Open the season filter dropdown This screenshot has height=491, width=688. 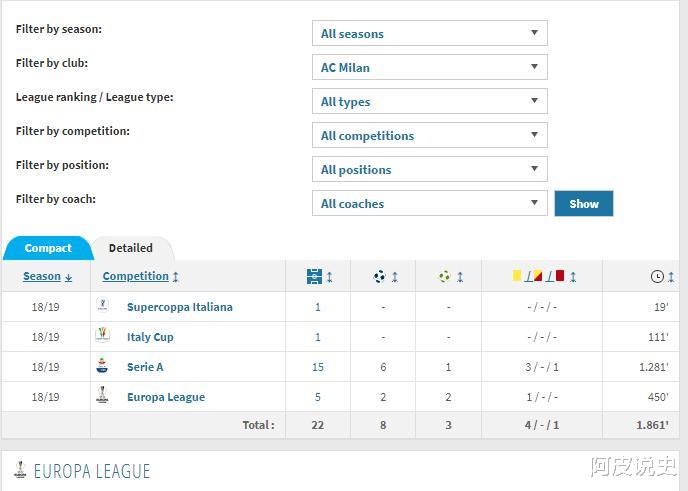[x=429, y=34]
